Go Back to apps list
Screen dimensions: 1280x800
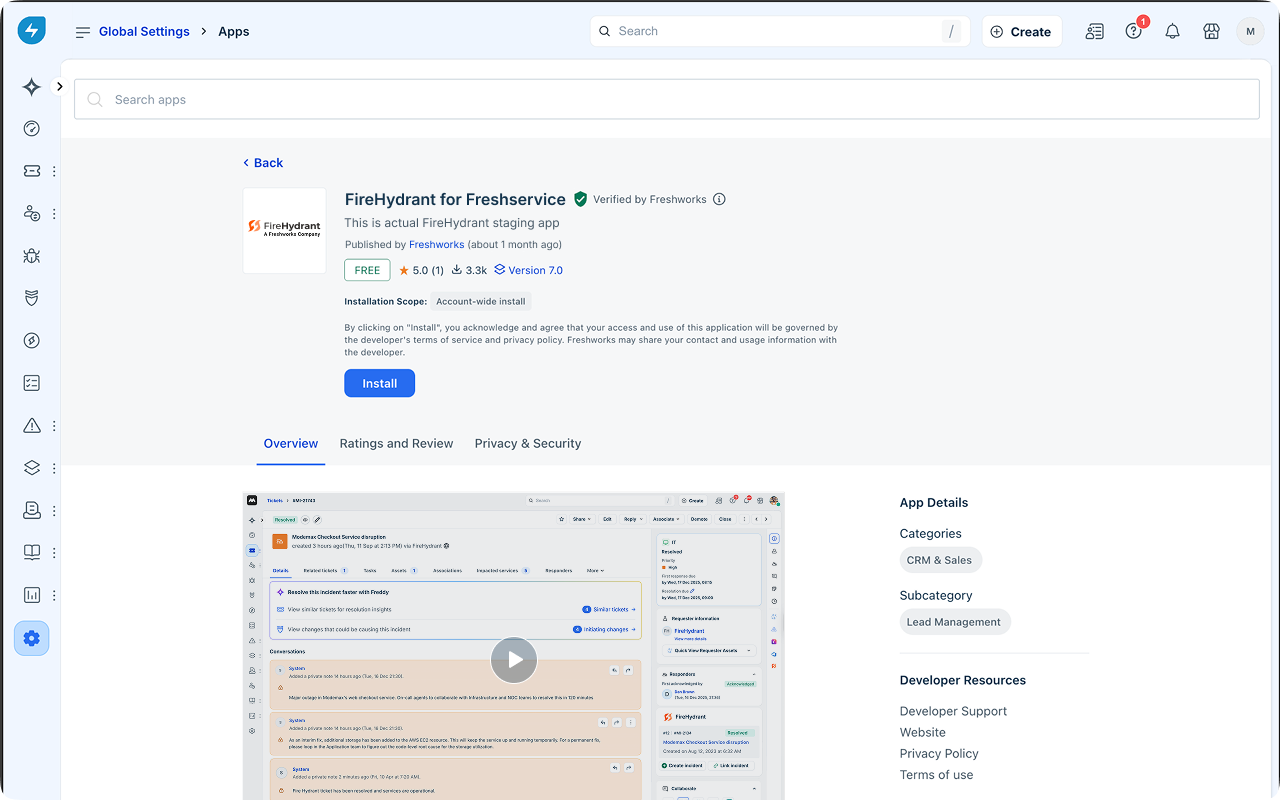pos(263,163)
